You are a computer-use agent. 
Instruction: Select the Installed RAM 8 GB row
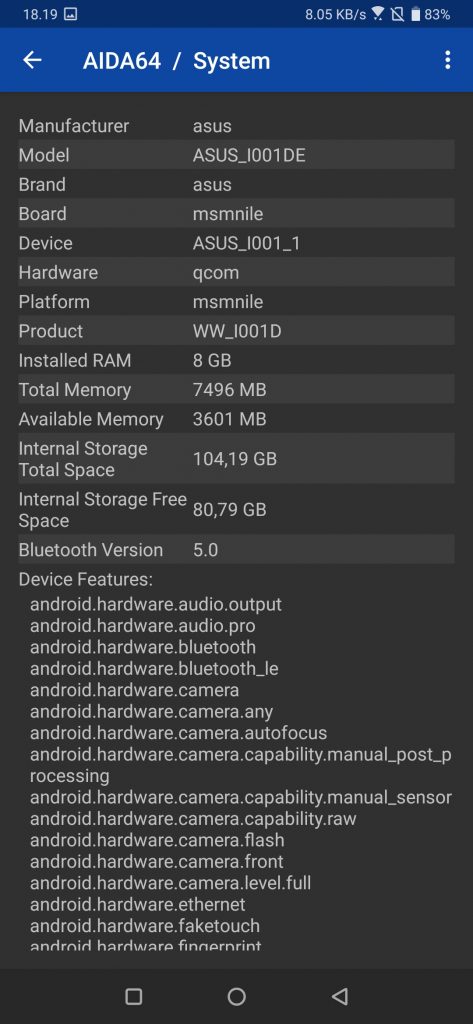236,360
